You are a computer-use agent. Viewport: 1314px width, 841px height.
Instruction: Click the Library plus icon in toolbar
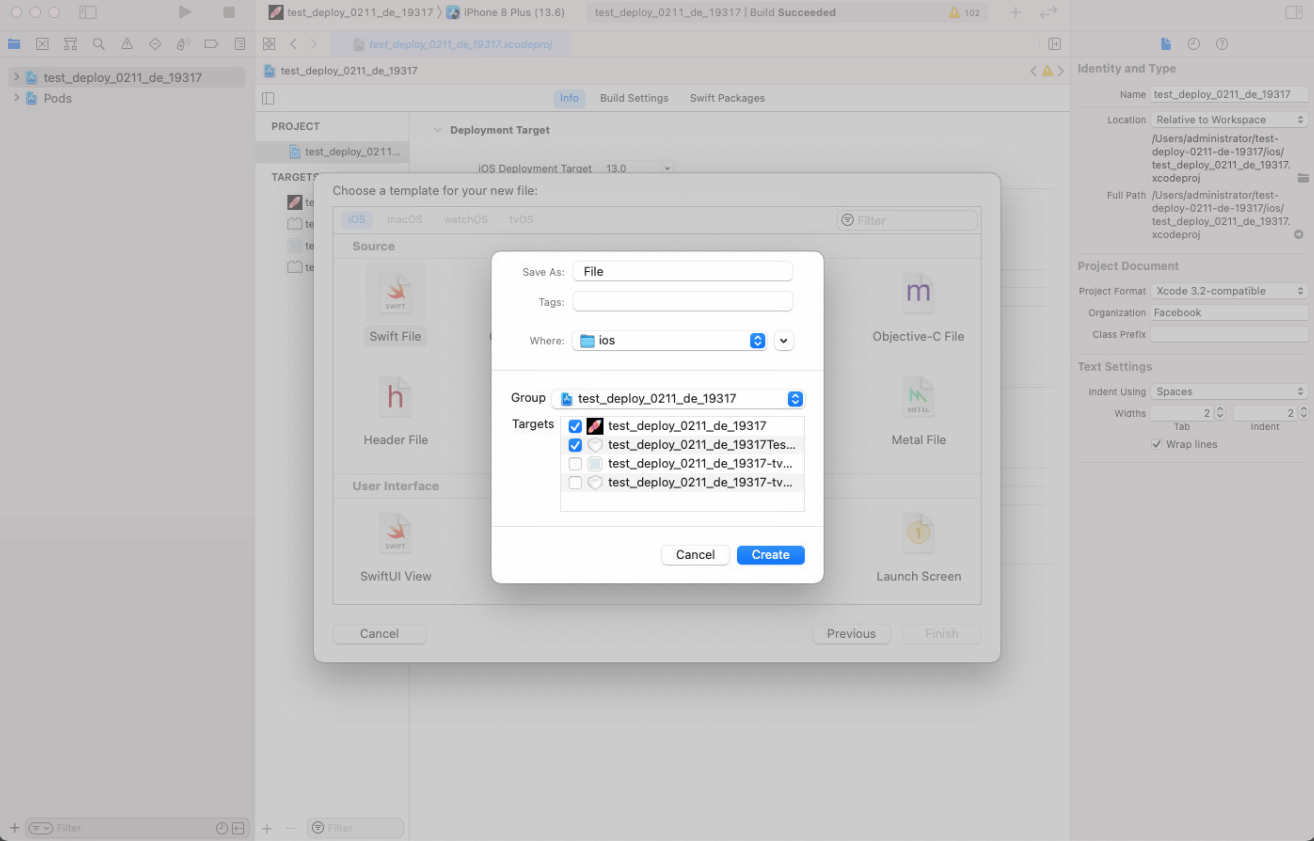pos(1016,12)
